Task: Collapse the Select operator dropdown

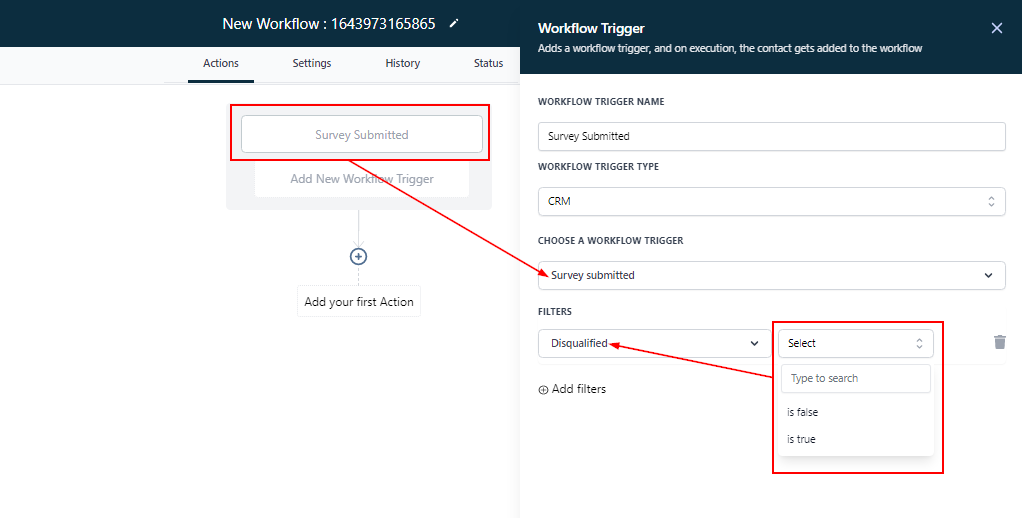Action: coord(855,343)
